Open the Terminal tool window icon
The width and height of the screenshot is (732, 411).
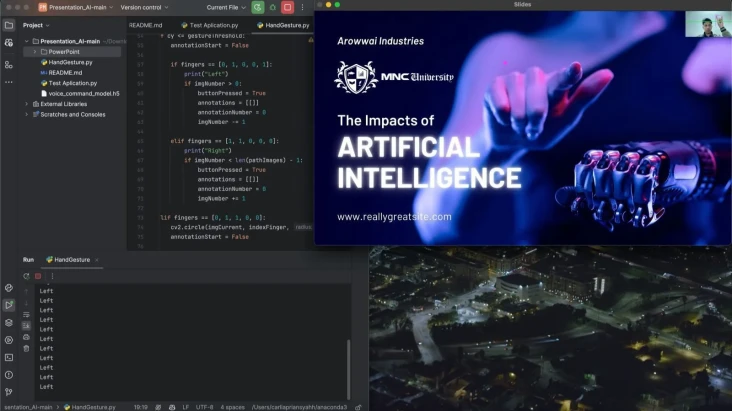point(8,357)
